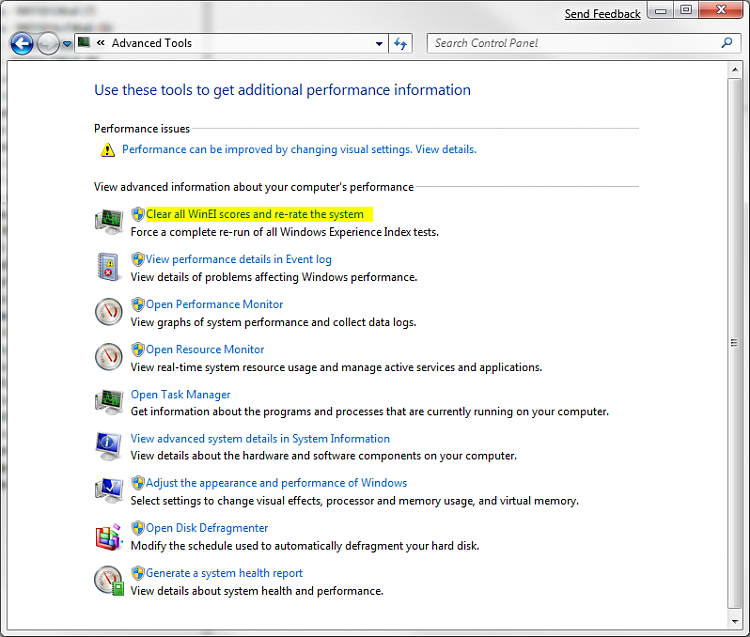Click the yellow warning icon under Performance issues

click(x=108, y=150)
